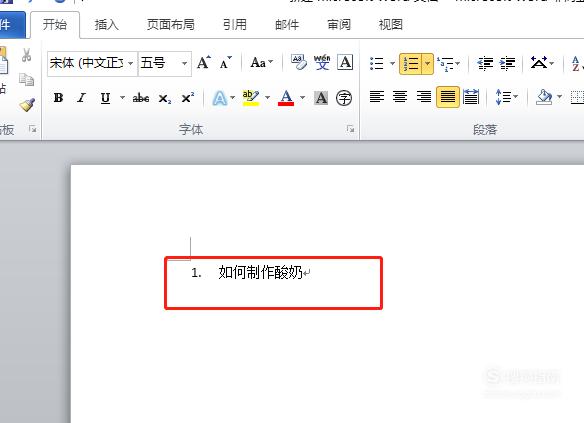This screenshot has width=584, height=423.
Task: Toggle underline formatting
Action: (x=105, y=98)
